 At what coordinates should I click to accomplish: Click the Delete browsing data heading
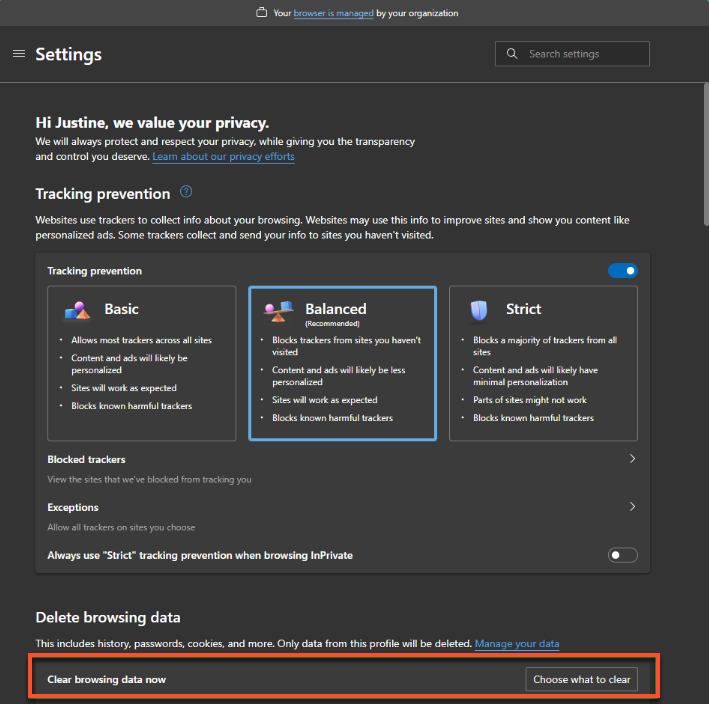(108, 617)
